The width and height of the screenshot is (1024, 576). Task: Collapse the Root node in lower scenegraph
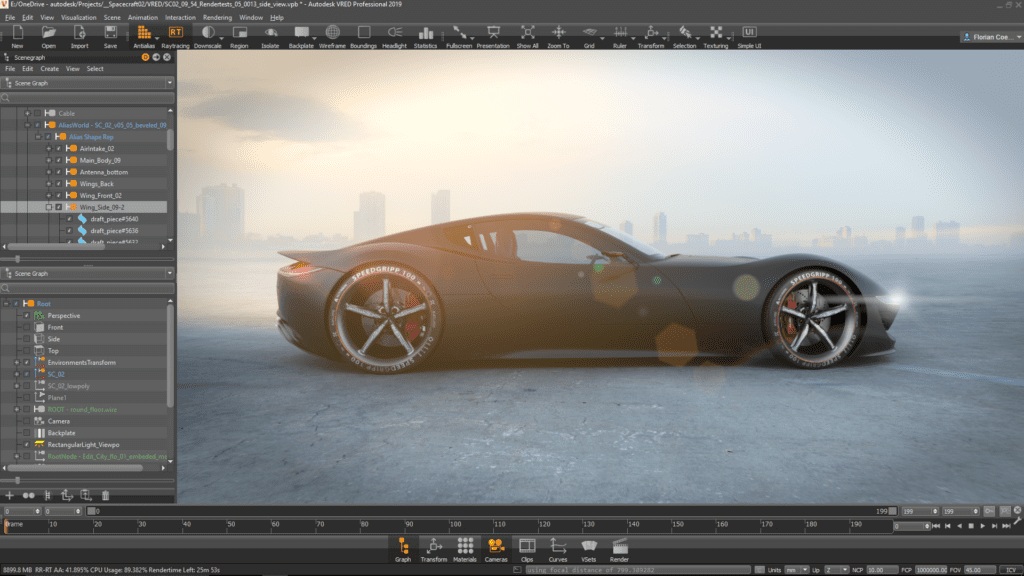pos(6,303)
